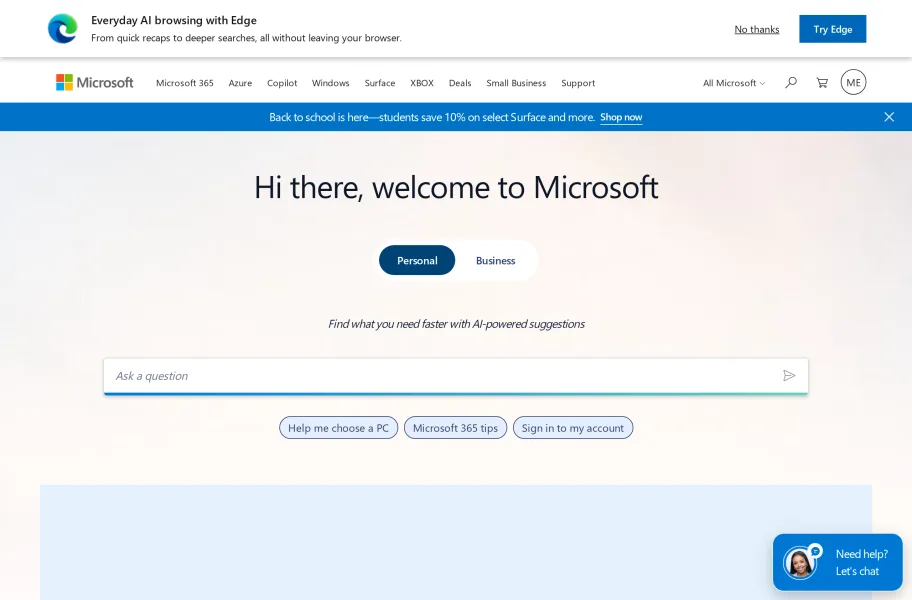Open the Surface menu item
This screenshot has height=600, width=912.
(x=380, y=83)
